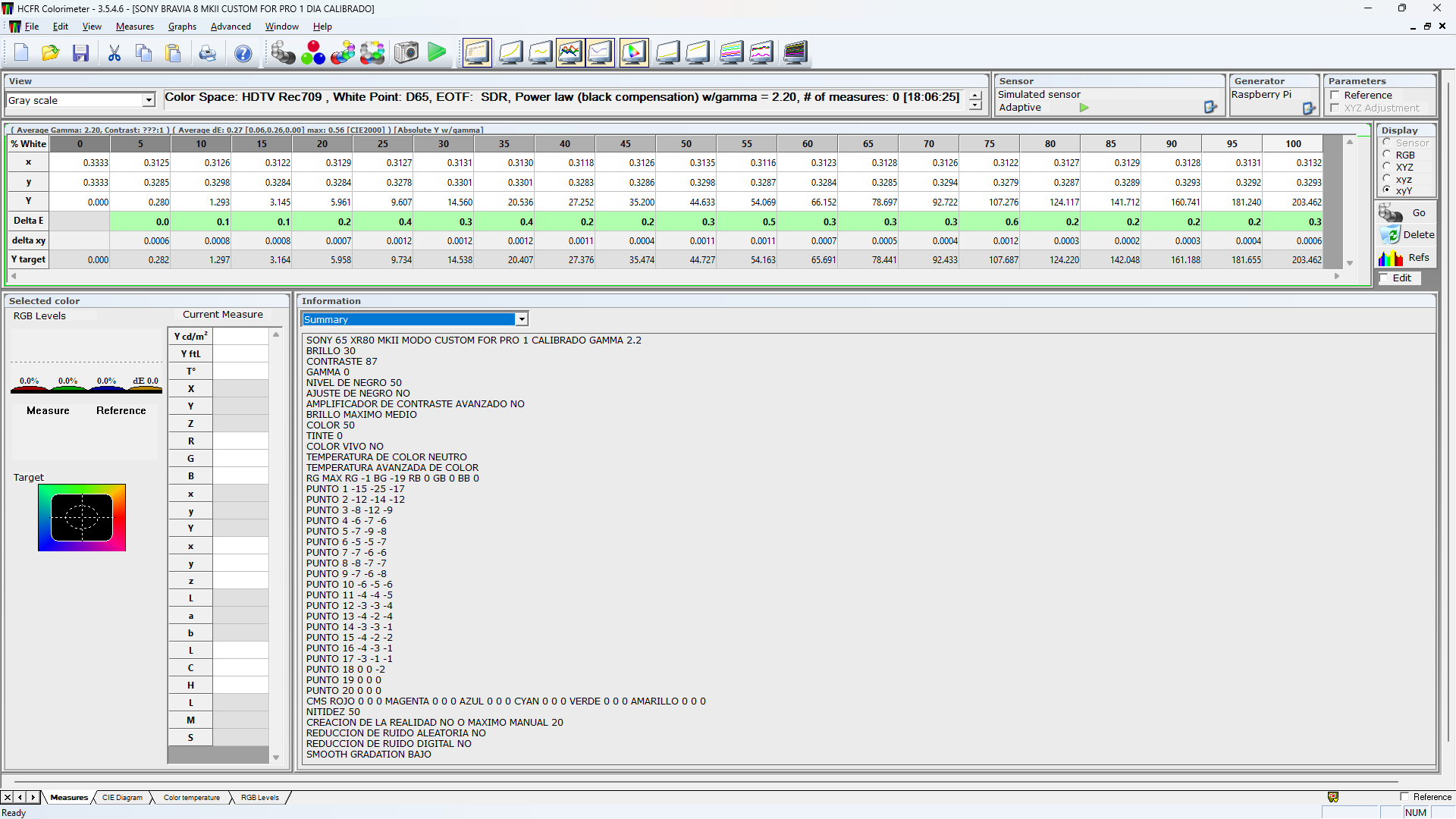Click the Save floppy disk icon

81,52
